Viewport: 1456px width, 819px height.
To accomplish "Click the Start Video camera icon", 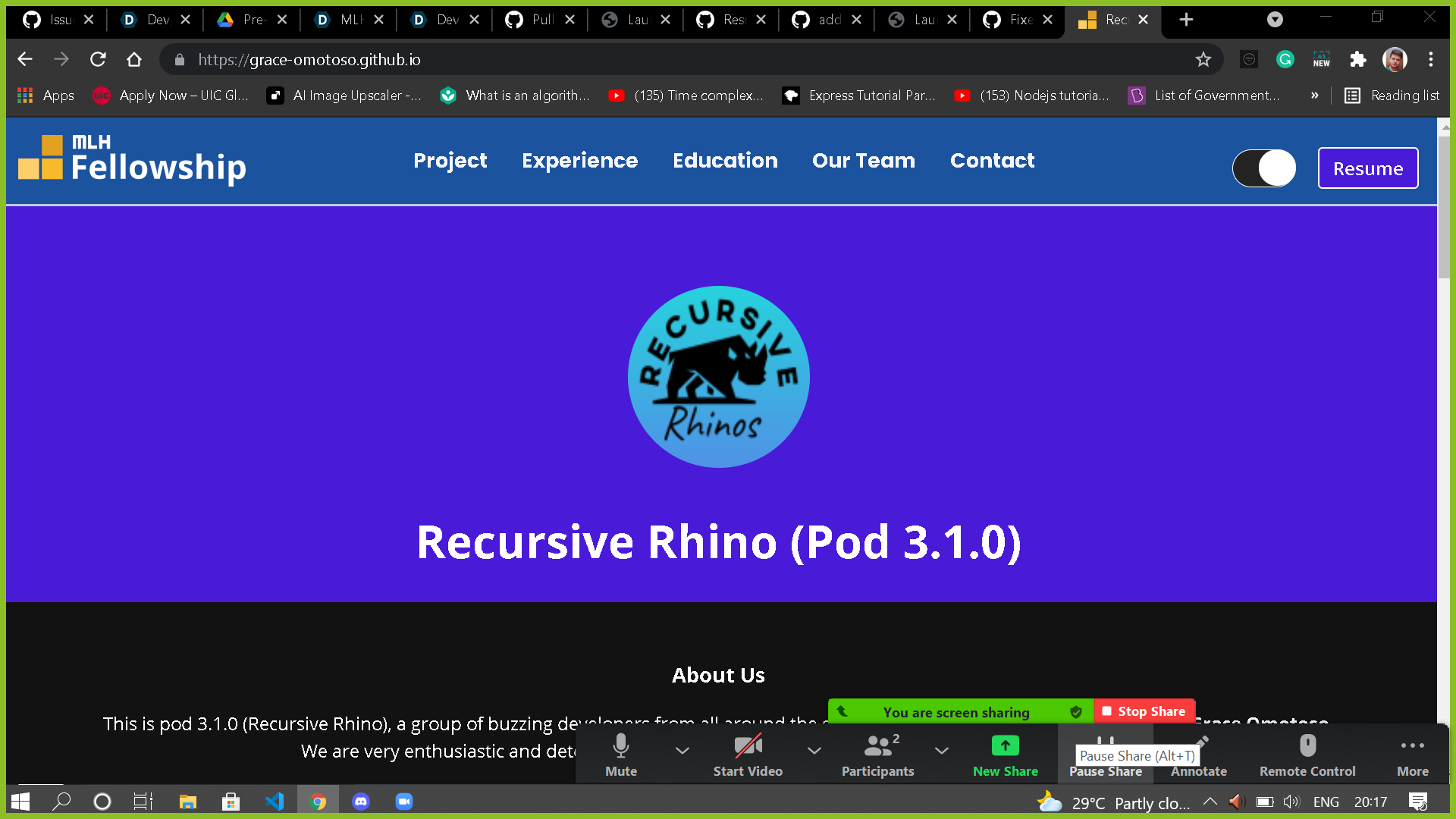I will (748, 747).
